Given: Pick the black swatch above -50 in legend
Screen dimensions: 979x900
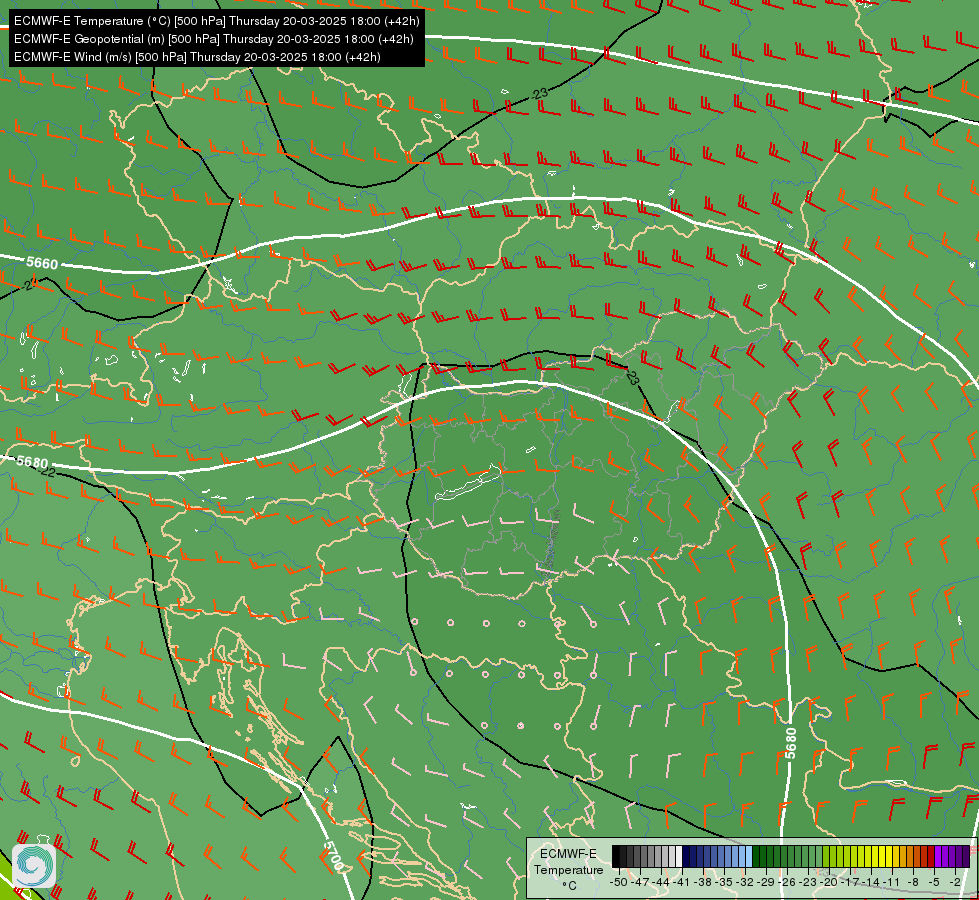Looking at the screenshot, I should [x=616, y=856].
